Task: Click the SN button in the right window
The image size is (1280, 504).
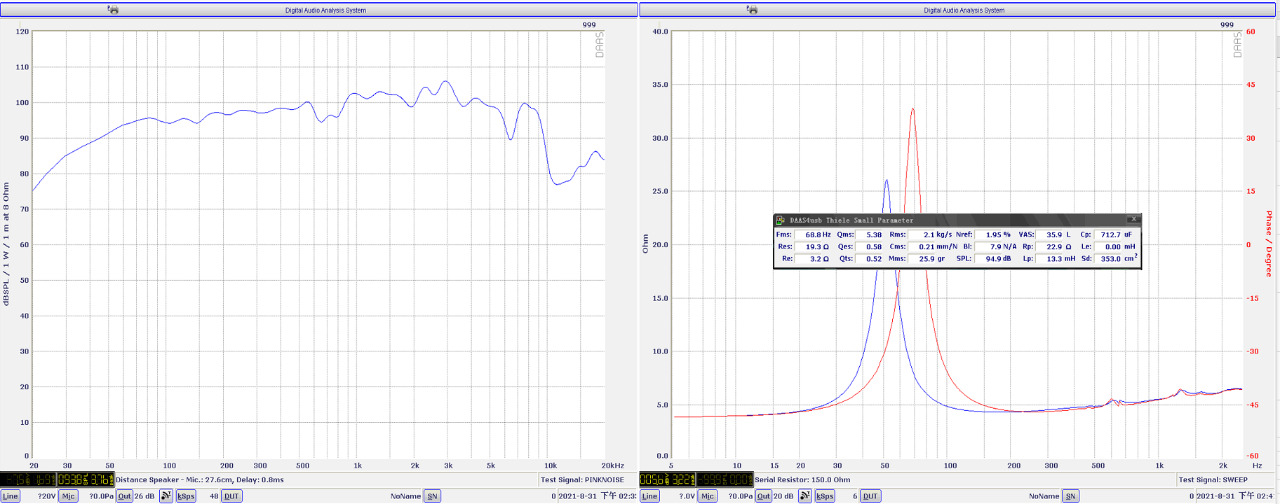Action: point(1070,496)
